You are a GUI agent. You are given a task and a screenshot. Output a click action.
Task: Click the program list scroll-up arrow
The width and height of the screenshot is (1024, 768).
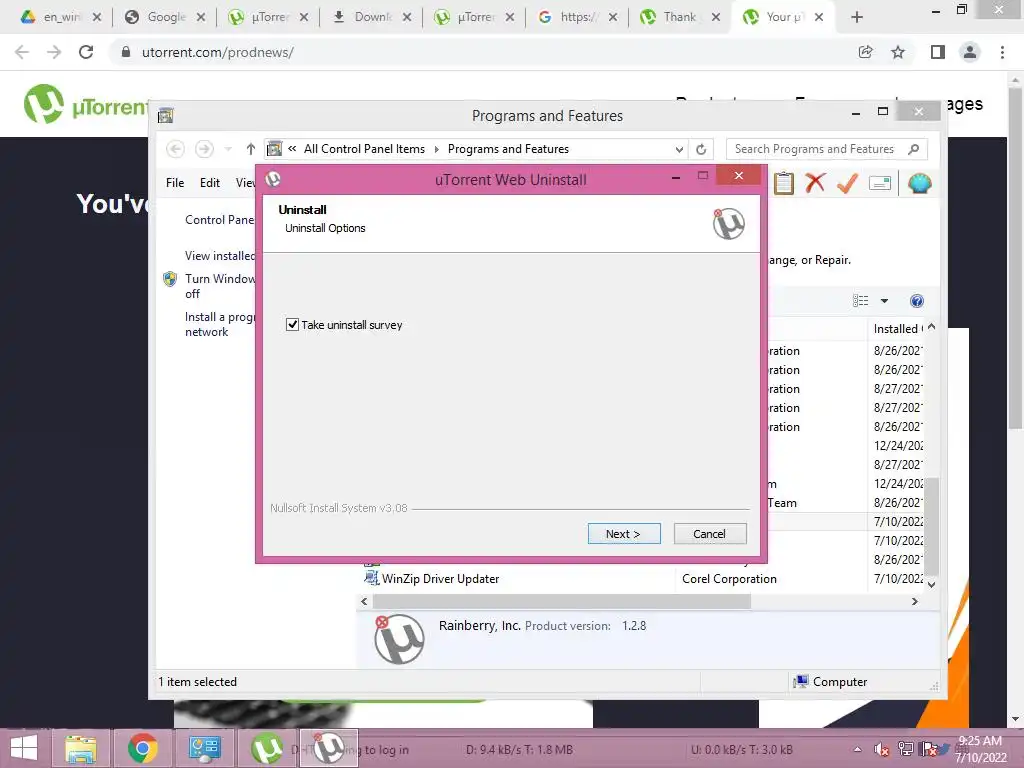[932, 327]
